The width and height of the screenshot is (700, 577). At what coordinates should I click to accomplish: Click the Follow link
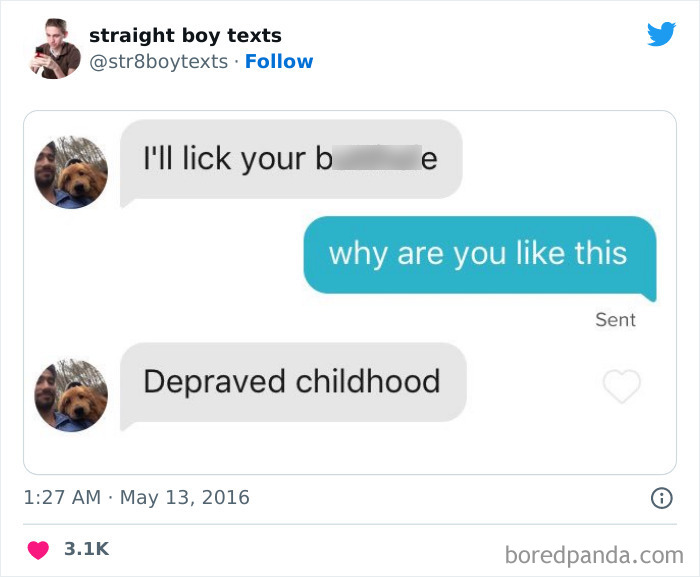click(279, 62)
